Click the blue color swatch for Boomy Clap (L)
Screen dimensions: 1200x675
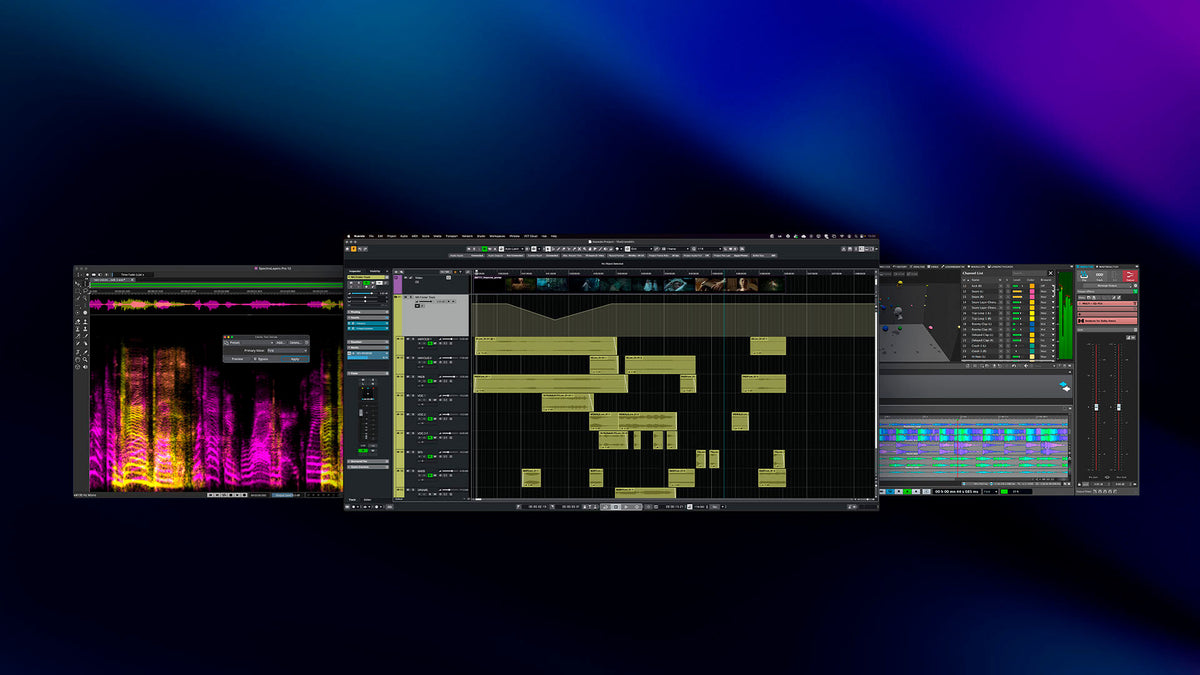point(1032,324)
